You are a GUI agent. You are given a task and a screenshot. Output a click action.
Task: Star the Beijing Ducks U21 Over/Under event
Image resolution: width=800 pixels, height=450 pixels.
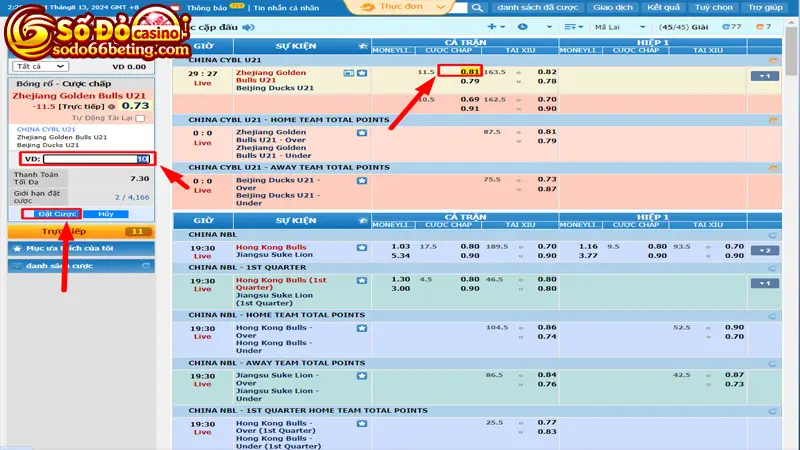362,179
